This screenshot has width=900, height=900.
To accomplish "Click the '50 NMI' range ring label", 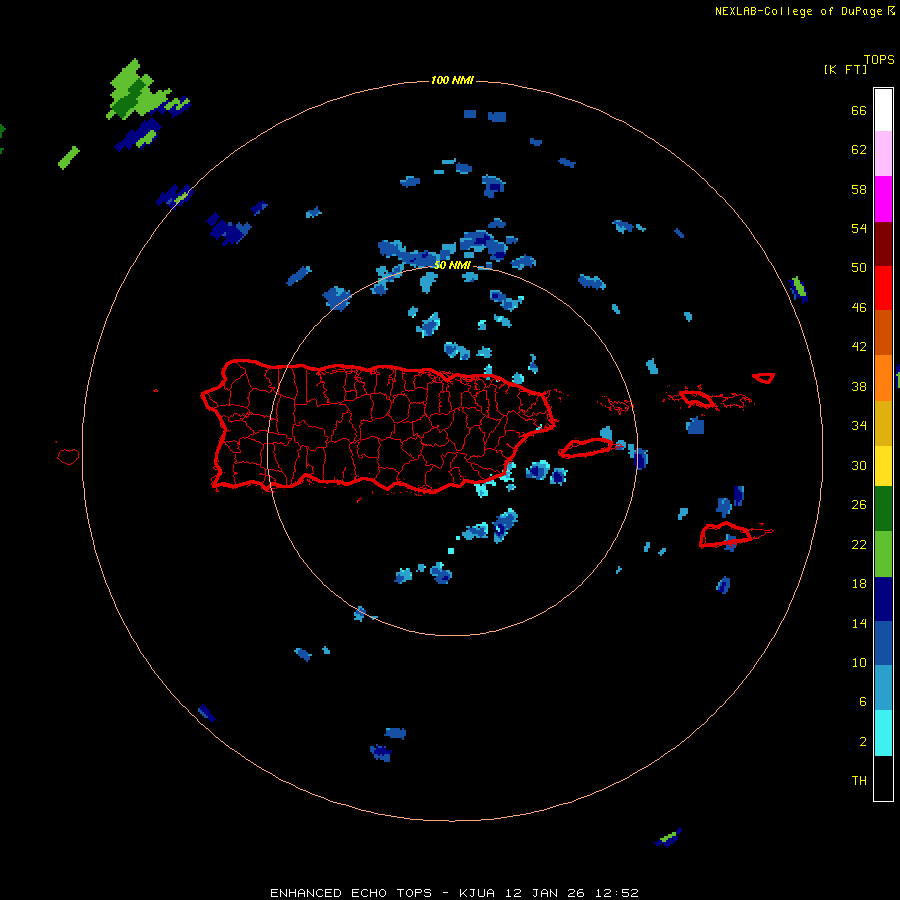I will [452, 265].
